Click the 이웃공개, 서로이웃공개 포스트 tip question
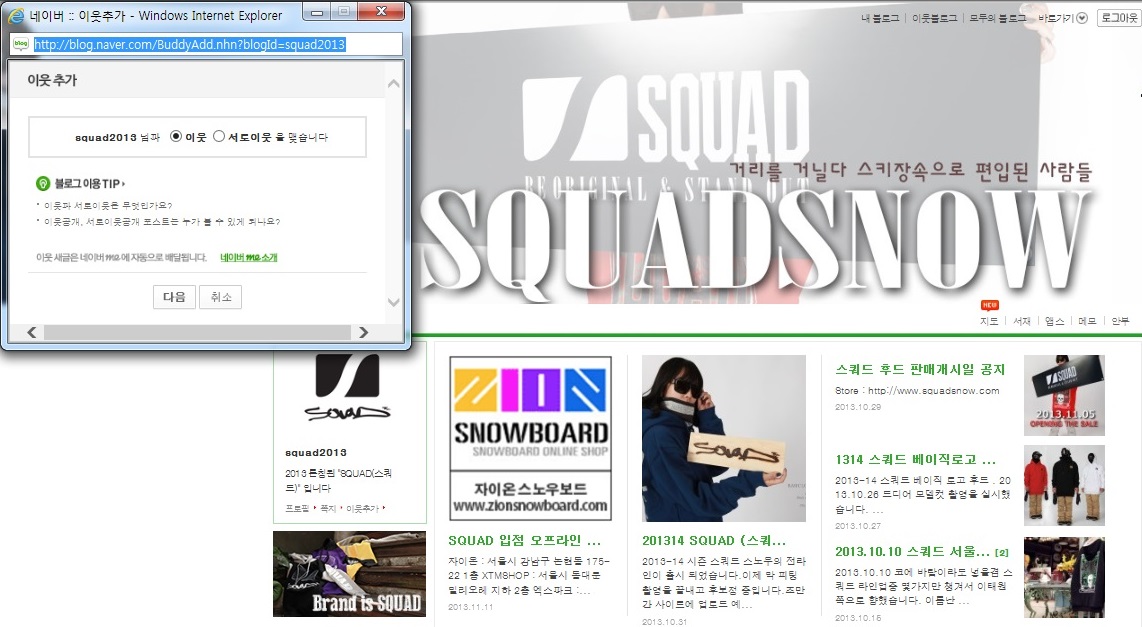Screen dimensions: 1142x627 [x=162, y=221]
